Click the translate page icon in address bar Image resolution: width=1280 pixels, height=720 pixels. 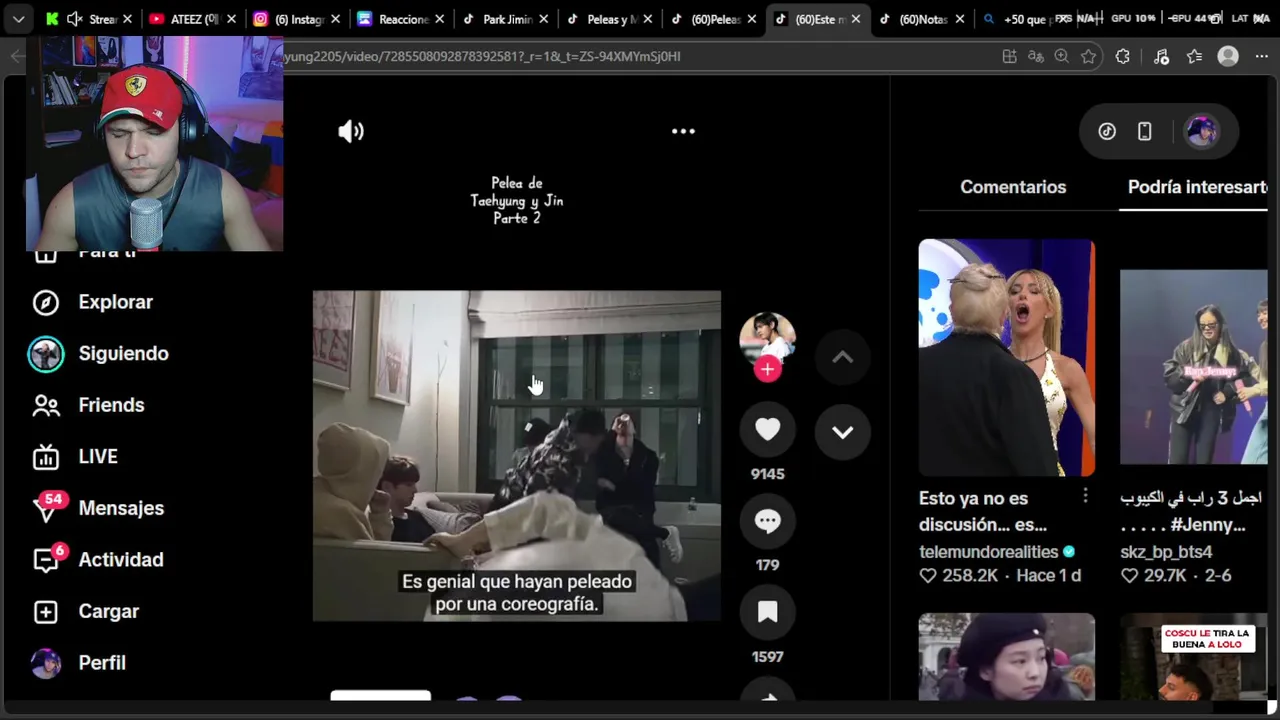(1035, 57)
